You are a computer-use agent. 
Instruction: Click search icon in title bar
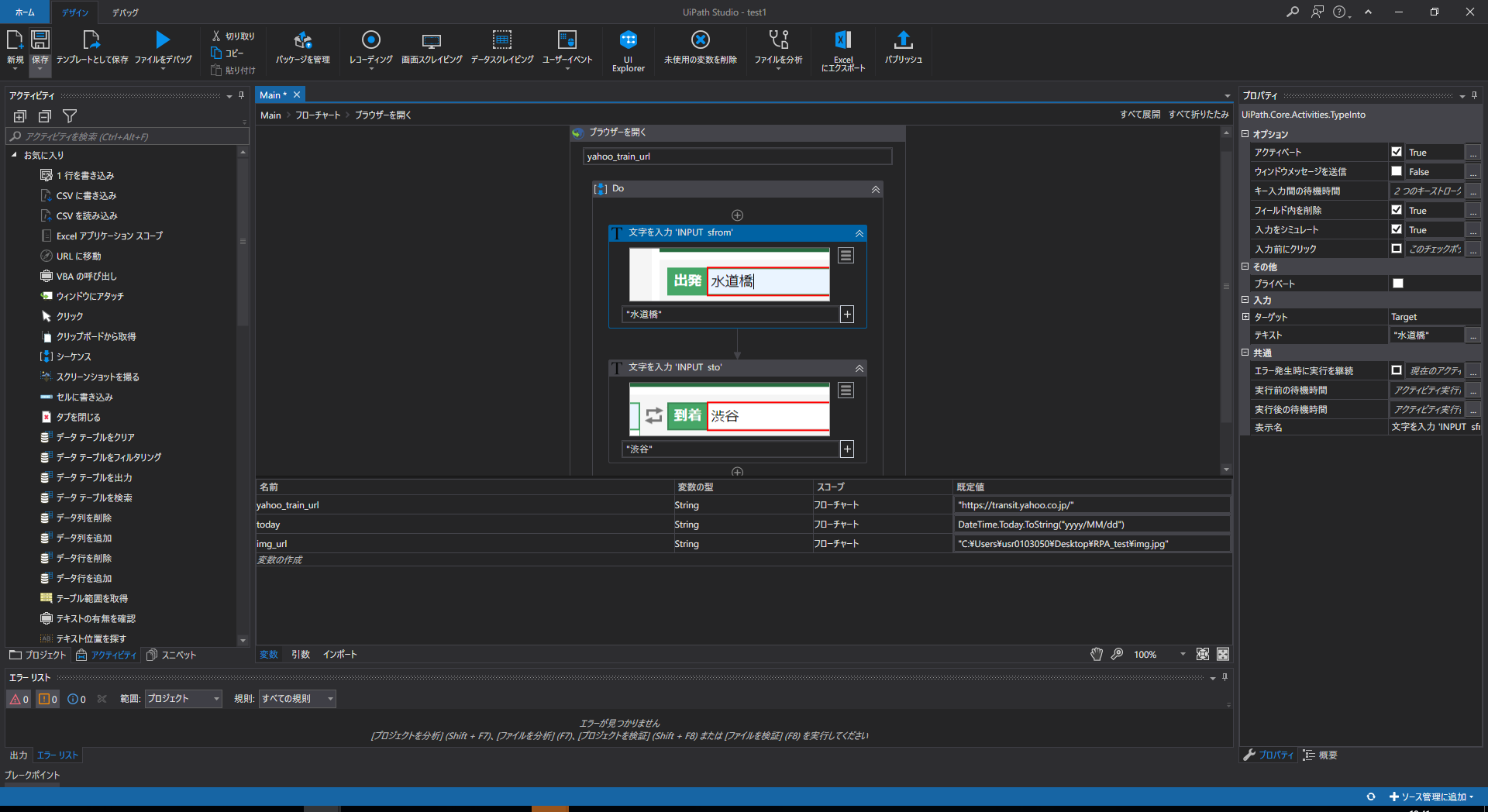point(1293,12)
